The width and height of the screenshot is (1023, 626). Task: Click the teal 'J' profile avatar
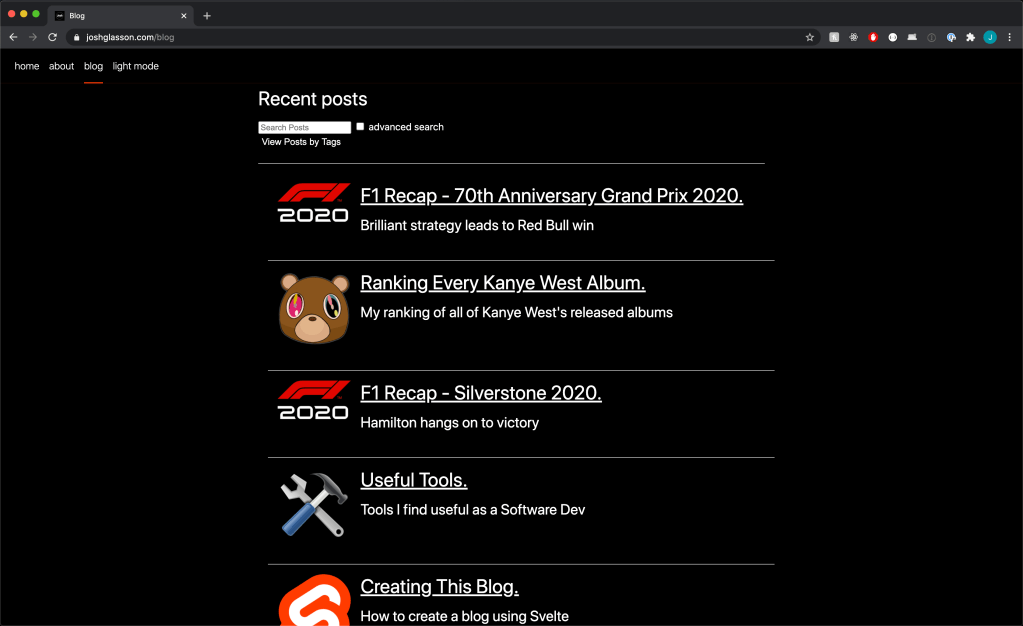click(989, 37)
